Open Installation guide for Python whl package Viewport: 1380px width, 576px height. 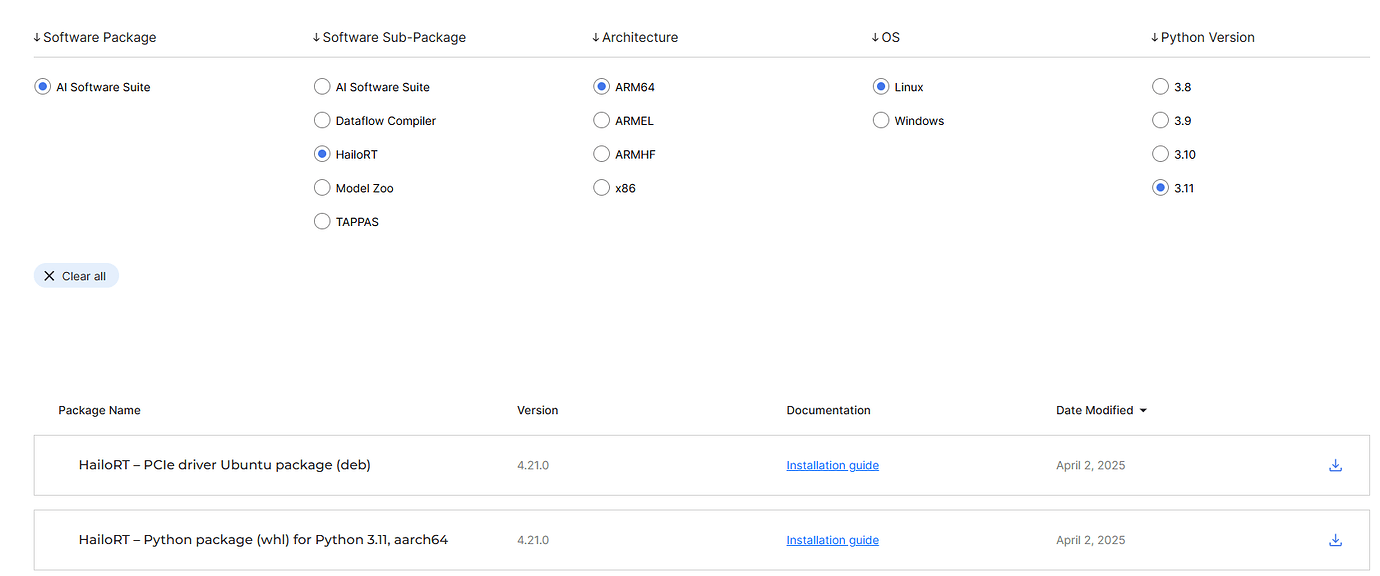coord(832,540)
